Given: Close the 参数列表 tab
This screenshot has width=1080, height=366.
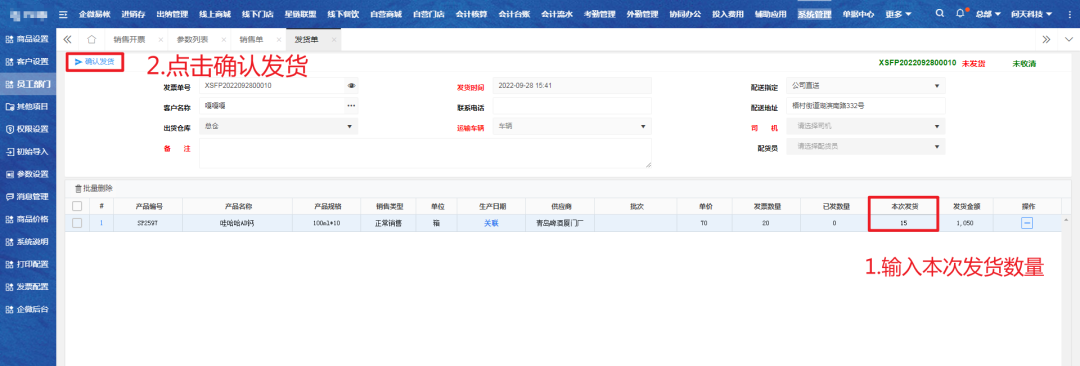Looking at the screenshot, I should (x=223, y=40).
